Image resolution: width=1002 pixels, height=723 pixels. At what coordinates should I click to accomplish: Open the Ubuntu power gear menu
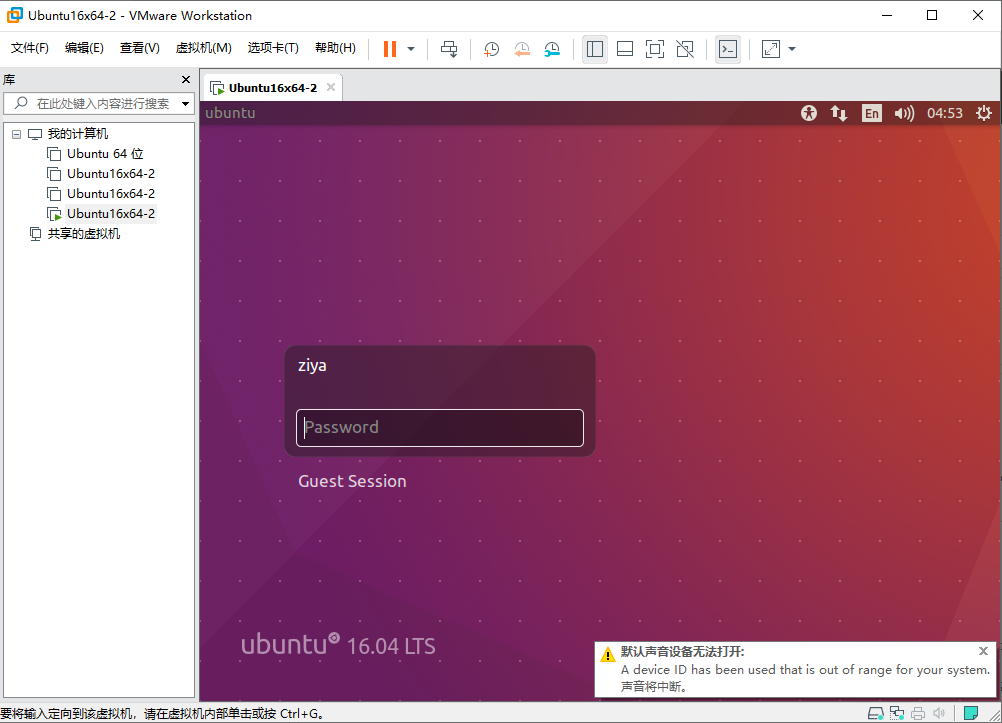point(984,113)
